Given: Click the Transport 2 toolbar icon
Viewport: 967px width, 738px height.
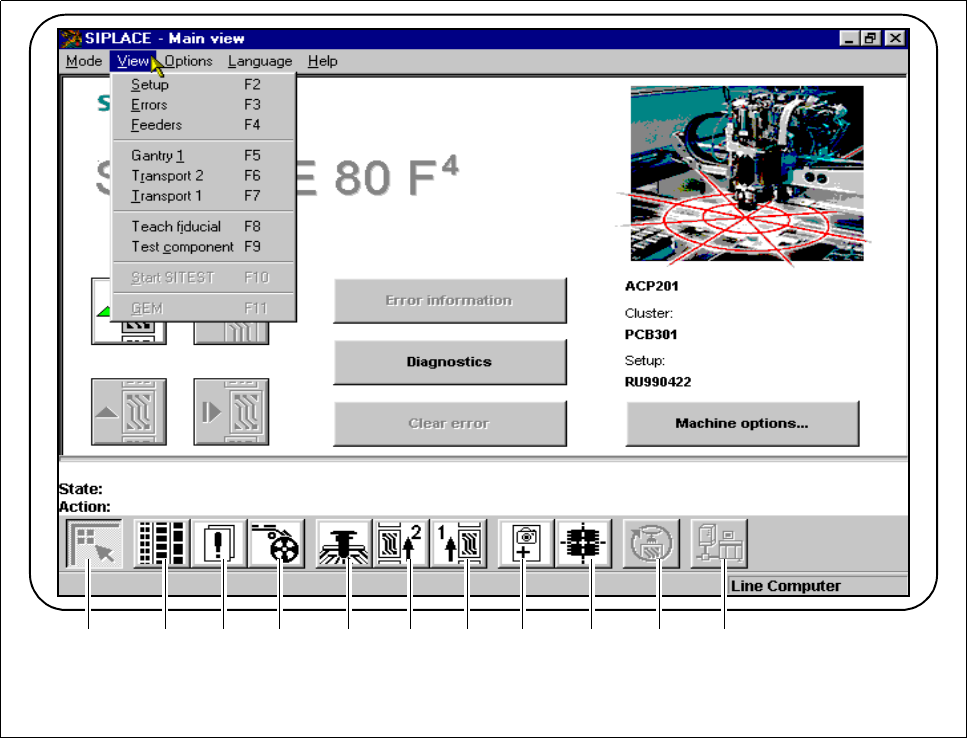Looking at the screenshot, I should click(402, 545).
